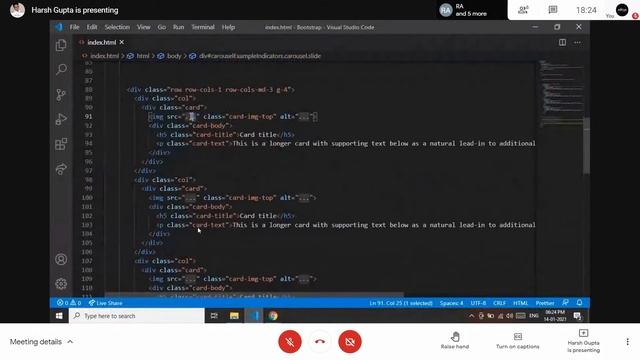
Task: Click line 88 row row-cols-1 div
Action: click(211, 89)
